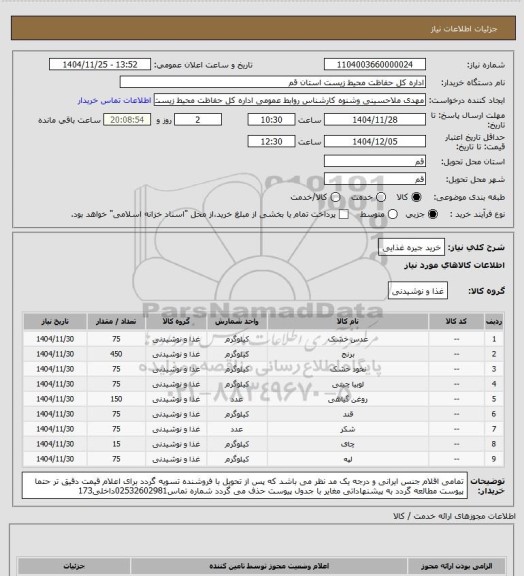Click the remaining days field showing 2
The width and height of the screenshot is (524, 576).
pos(198,120)
